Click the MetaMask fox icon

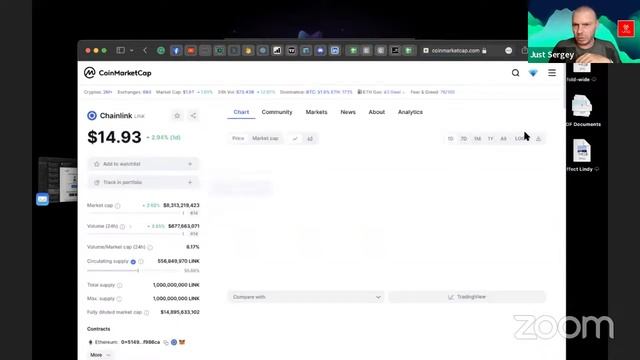[182, 342]
